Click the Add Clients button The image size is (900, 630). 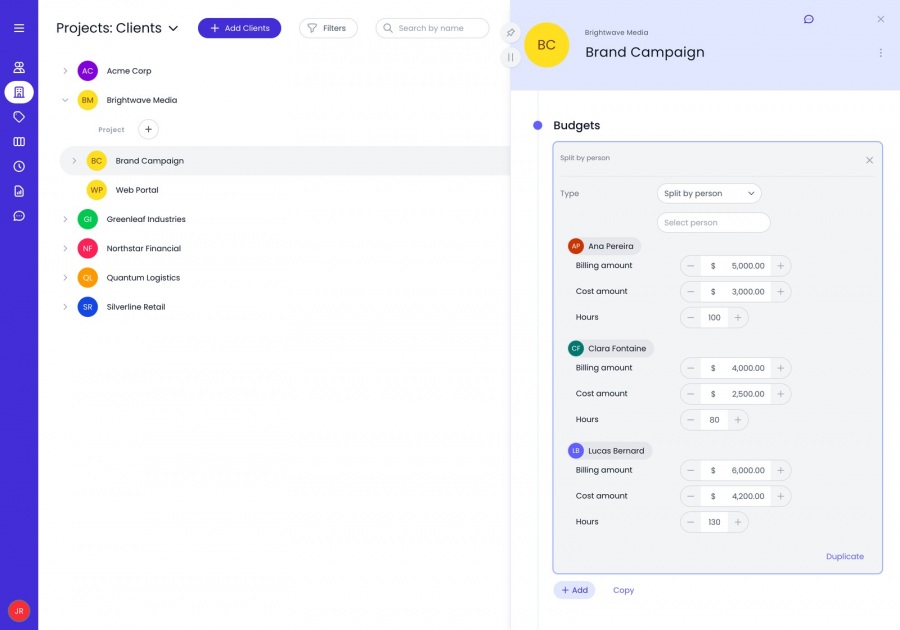(x=239, y=28)
